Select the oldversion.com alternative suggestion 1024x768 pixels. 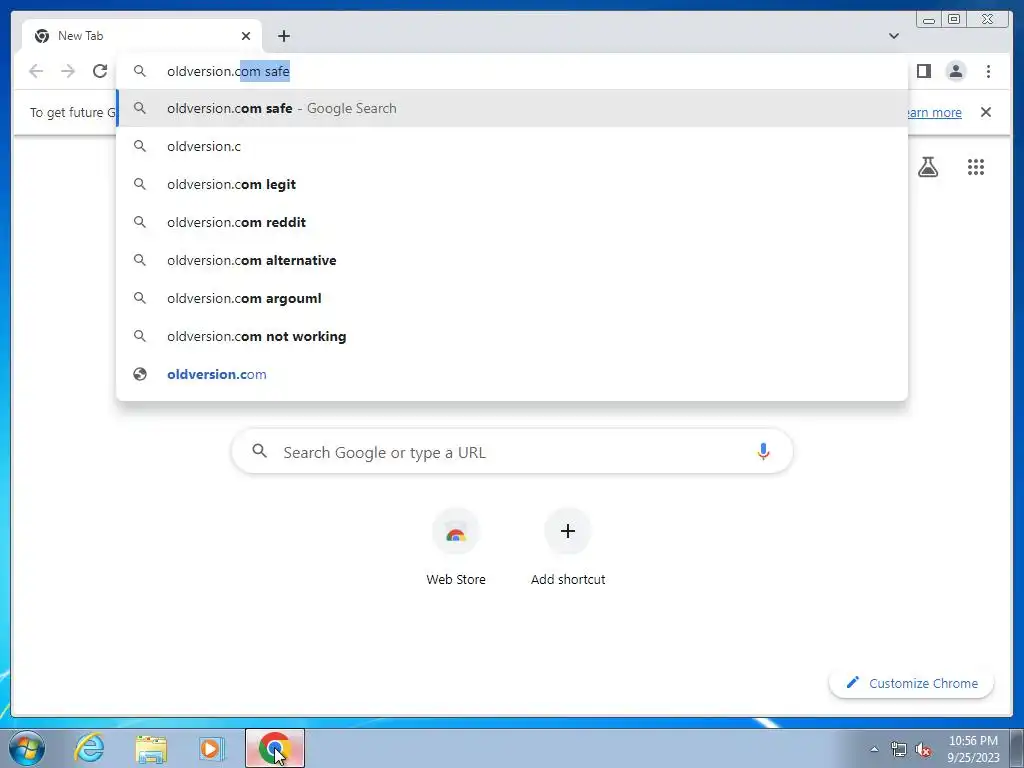click(x=512, y=260)
